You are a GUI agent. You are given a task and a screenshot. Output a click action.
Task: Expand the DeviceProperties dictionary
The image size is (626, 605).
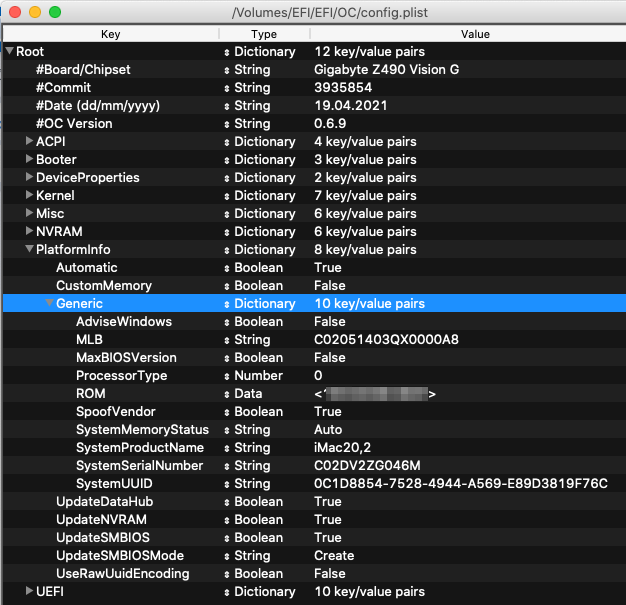point(29,177)
